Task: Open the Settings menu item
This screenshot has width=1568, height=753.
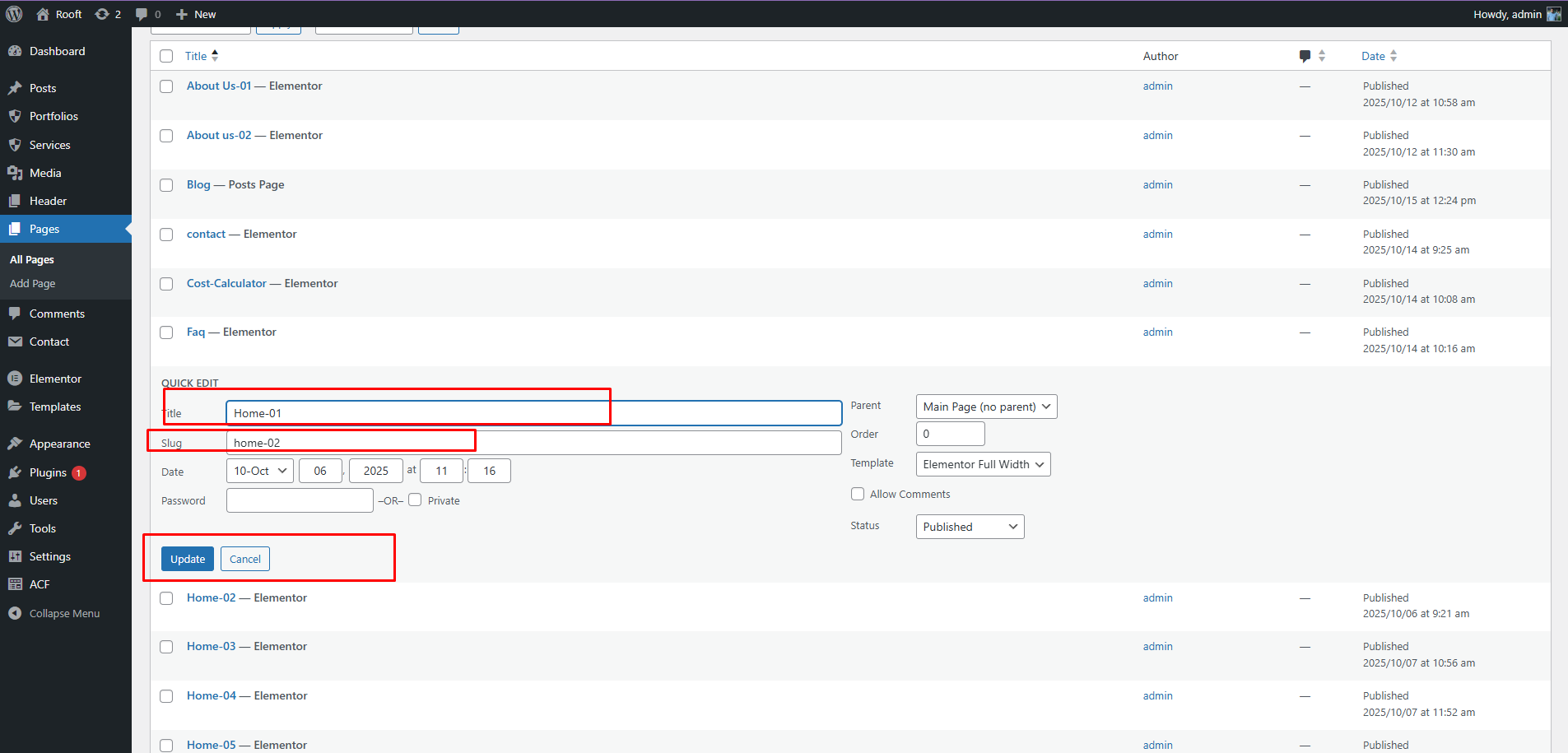Action: pos(50,556)
